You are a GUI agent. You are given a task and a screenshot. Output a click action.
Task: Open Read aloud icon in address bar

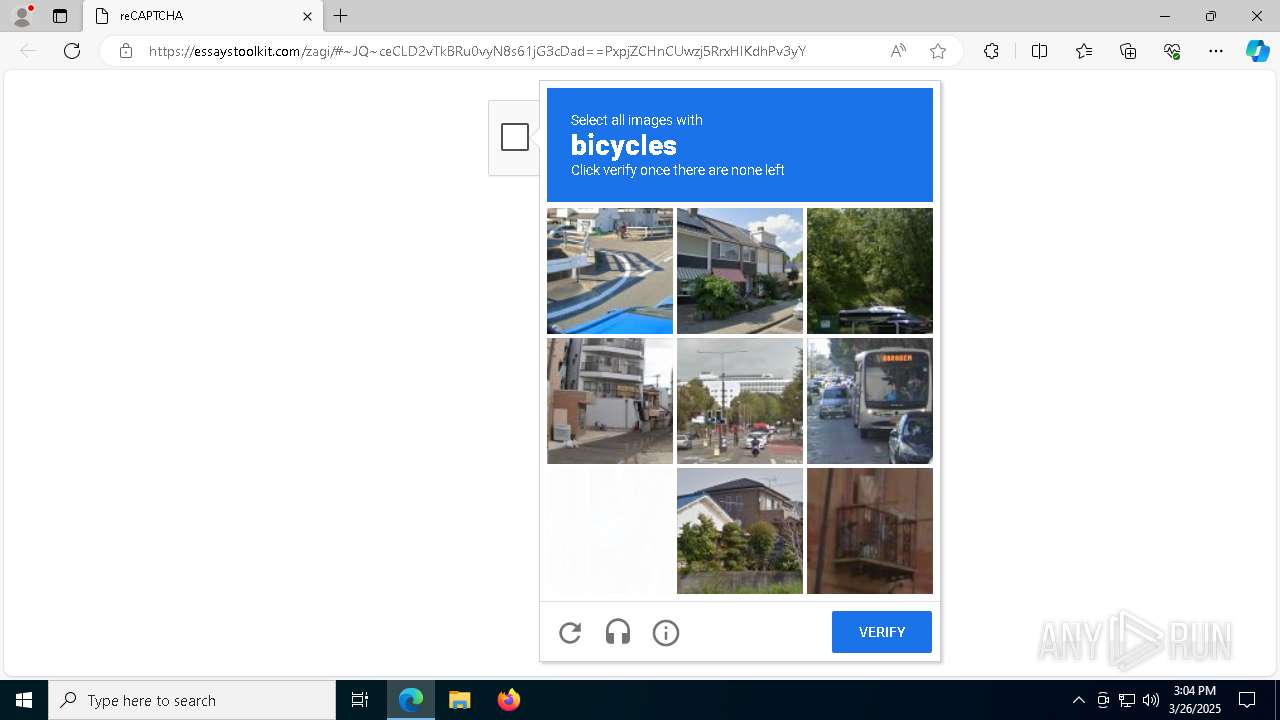898,51
